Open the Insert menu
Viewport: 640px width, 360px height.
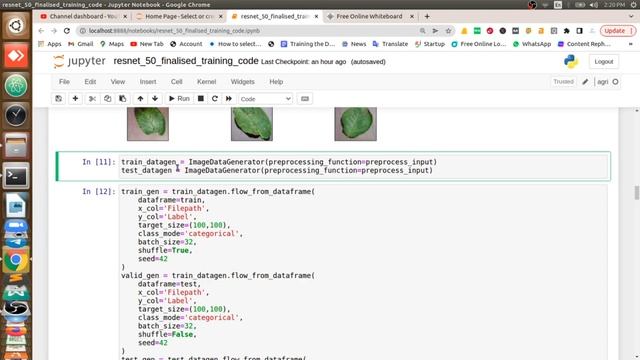tap(148, 82)
